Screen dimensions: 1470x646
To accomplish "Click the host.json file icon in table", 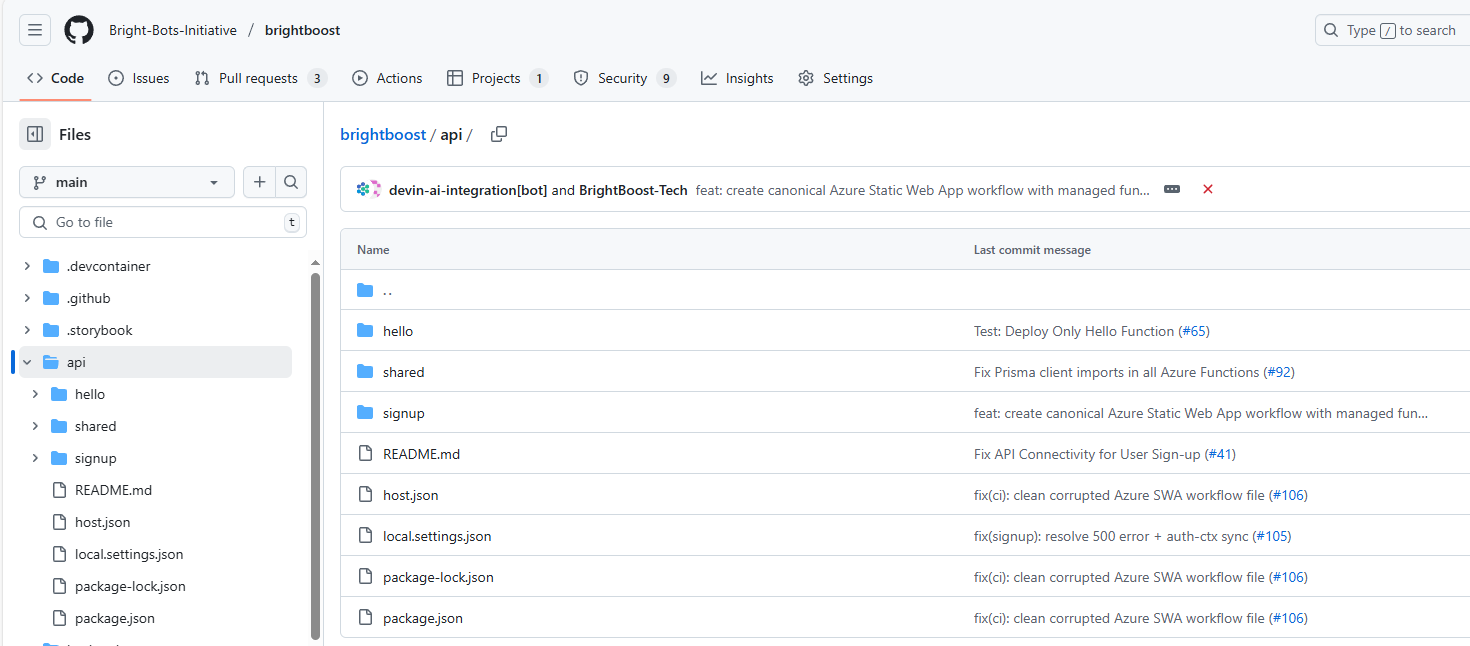I will pyautogui.click(x=365, y=495).
